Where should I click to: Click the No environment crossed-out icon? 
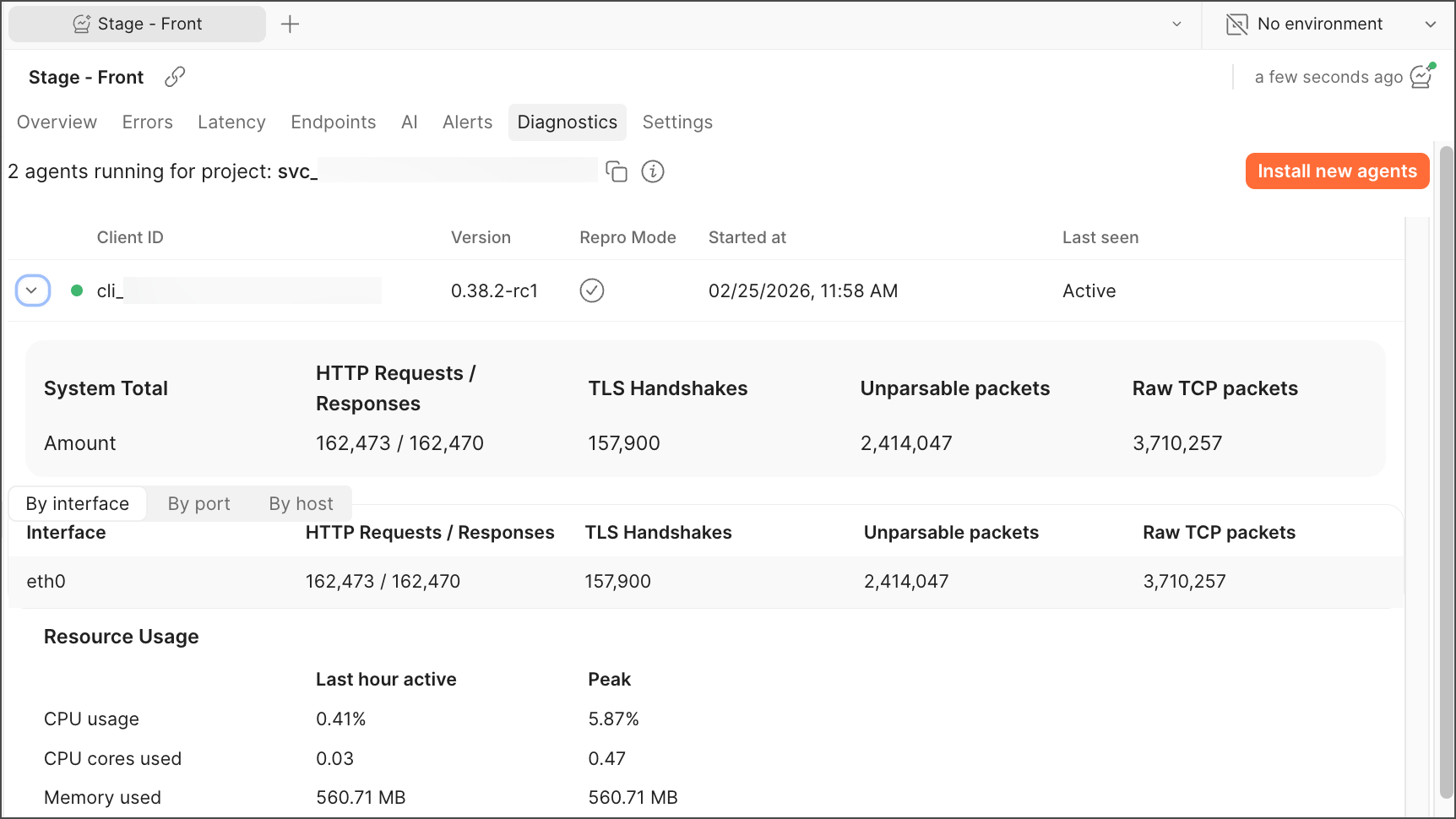point(1236,24)
